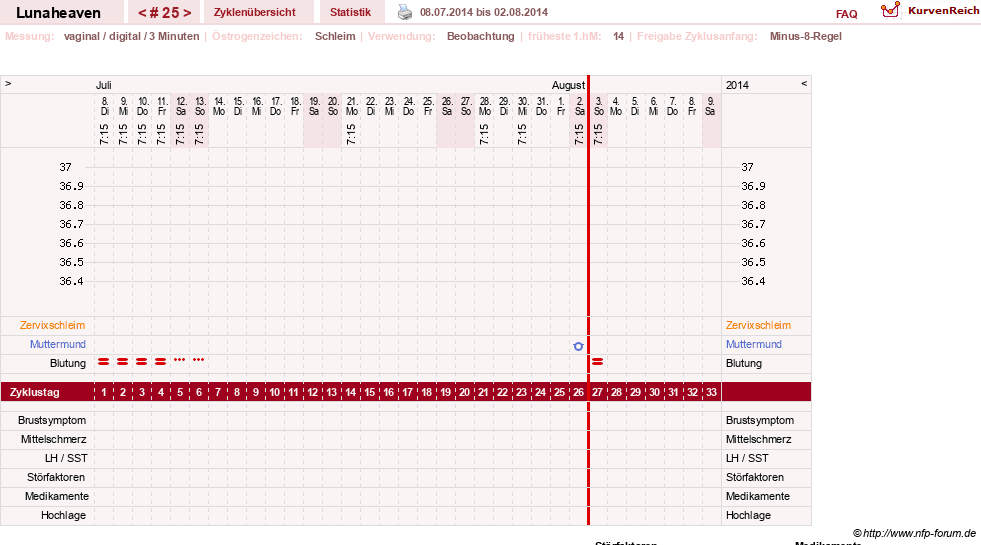Click the left Medikamente row label
This screenshot has width=981, height=545.
pos(57,496)
